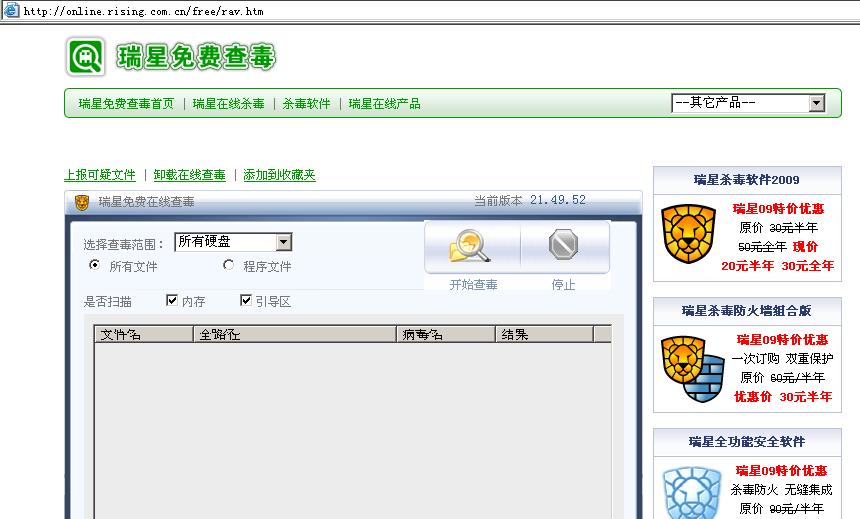Toggle the 引导区 scan checkbox
Screen dimensions: 860x519
click(x=246, y=300)
